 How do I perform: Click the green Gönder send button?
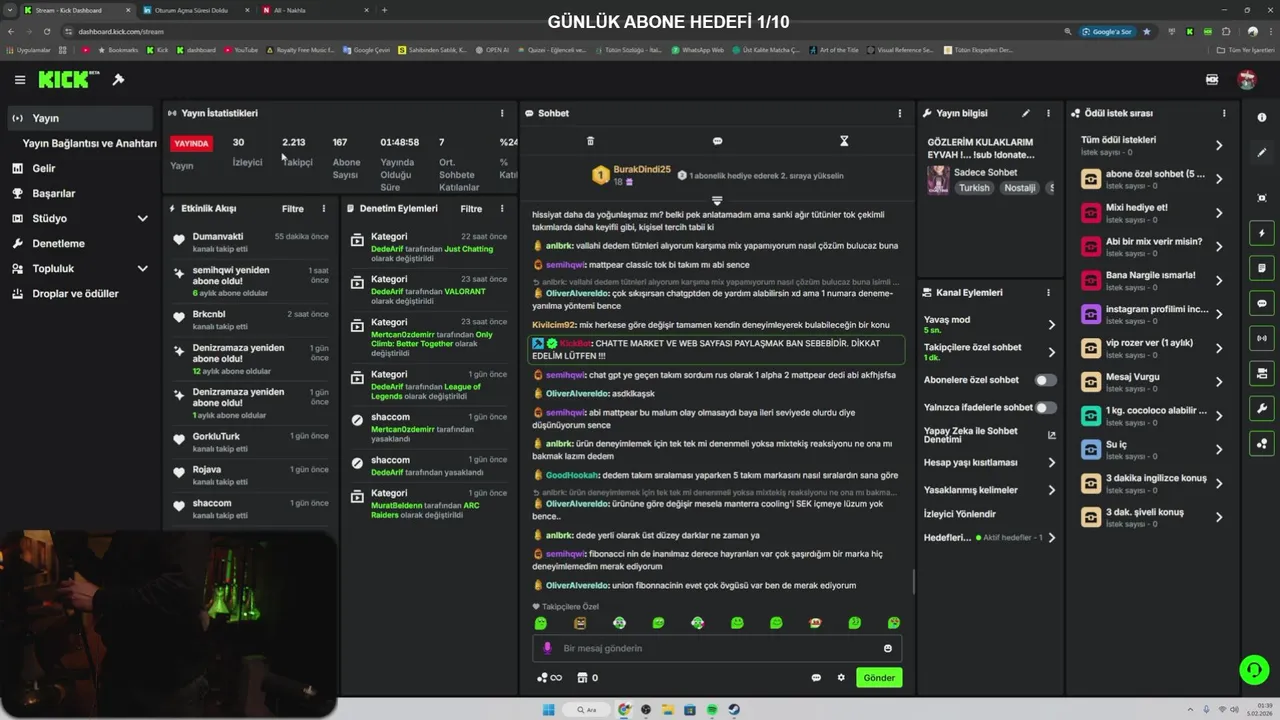click(879, 677)
